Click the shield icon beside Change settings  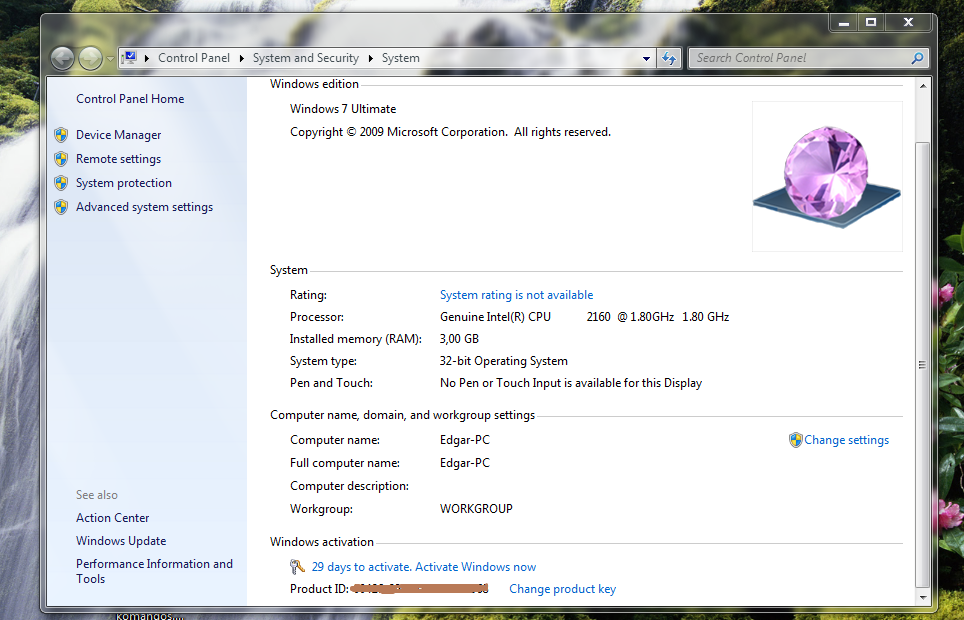(796, 440)
